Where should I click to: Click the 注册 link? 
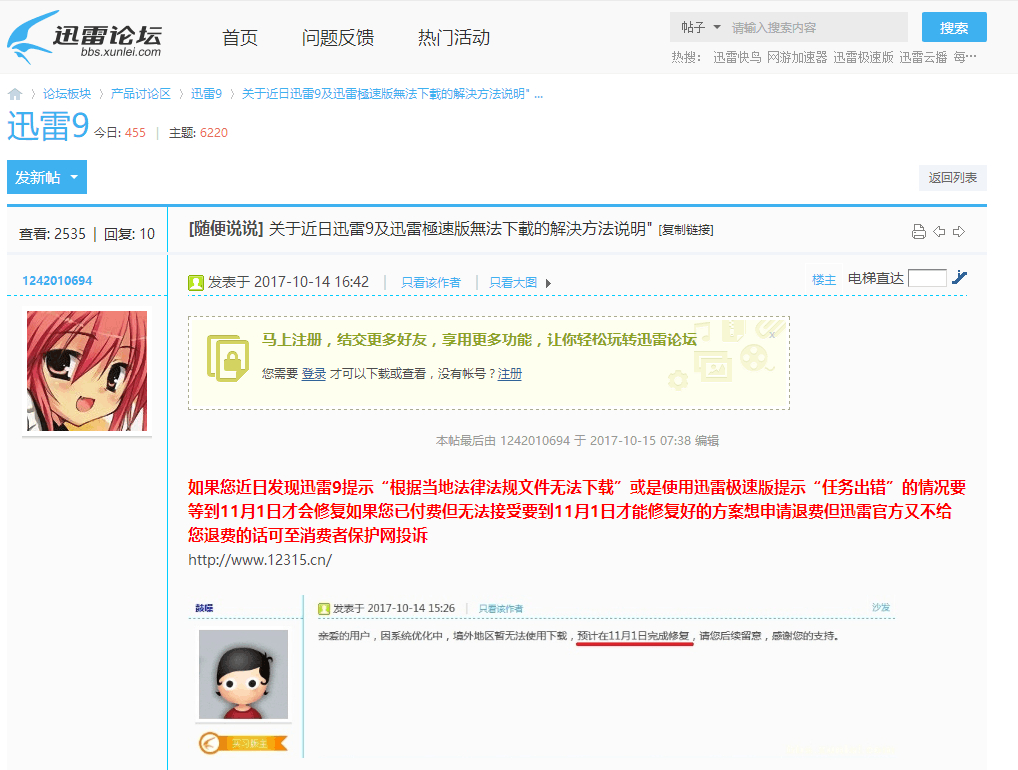pos(510,373)
